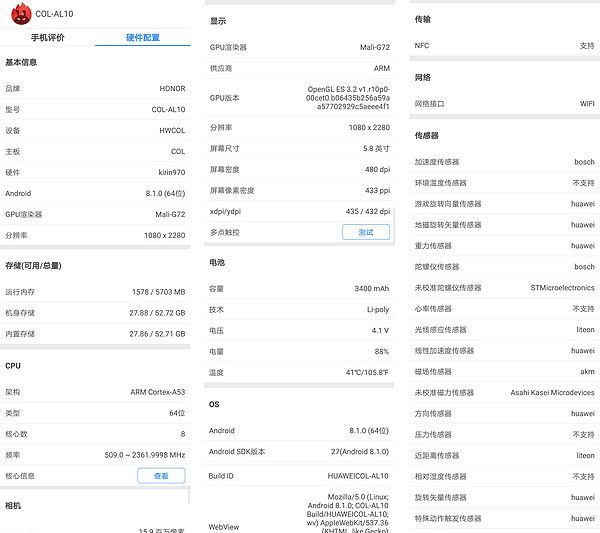This screenshot has height=533, width=600.
Task: Click the 陀螺仪传感器 row label
Action: point(437,267)
